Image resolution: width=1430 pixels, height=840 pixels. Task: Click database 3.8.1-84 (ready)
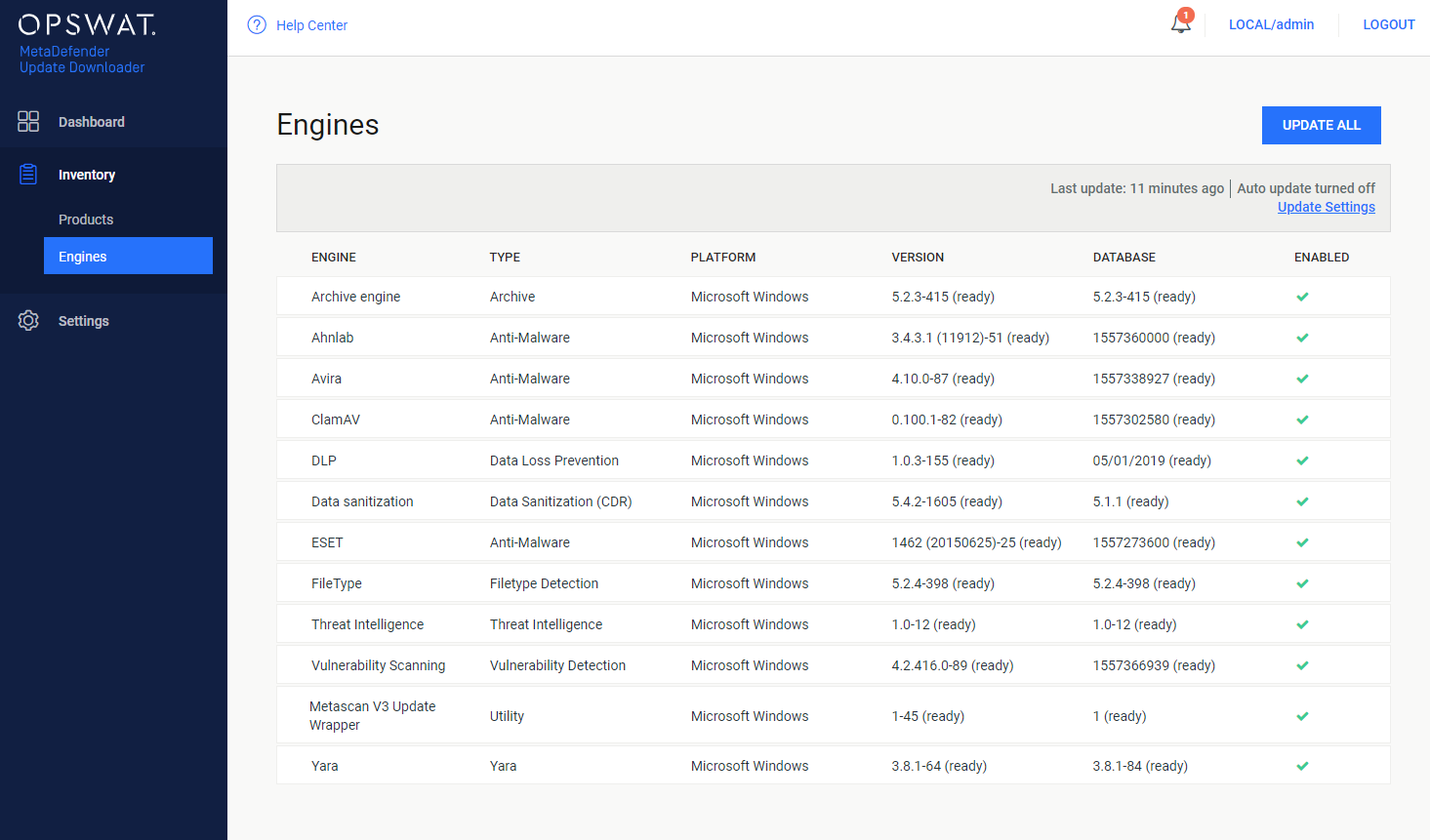[x=1140, y=766]
